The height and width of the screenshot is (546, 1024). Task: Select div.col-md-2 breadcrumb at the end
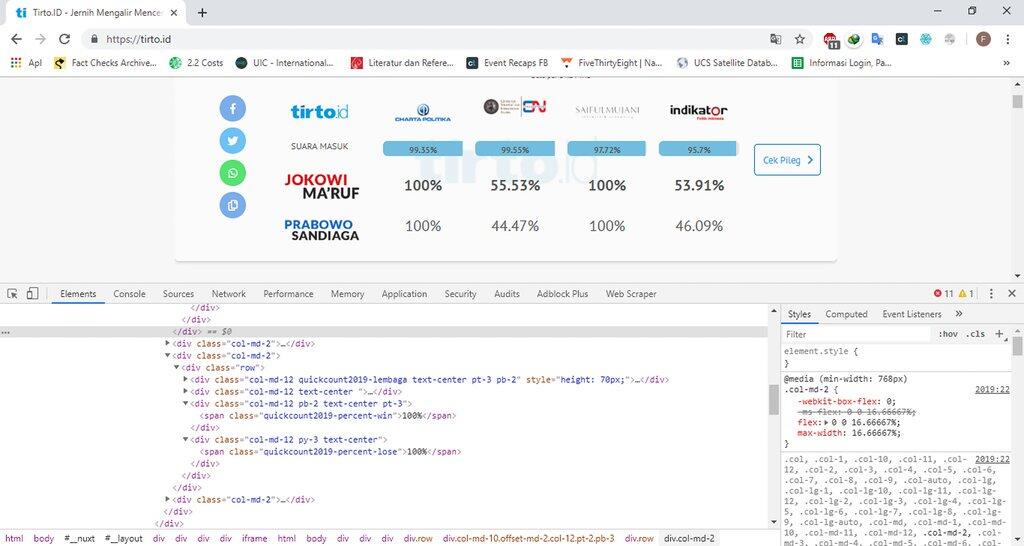(689, 539)
